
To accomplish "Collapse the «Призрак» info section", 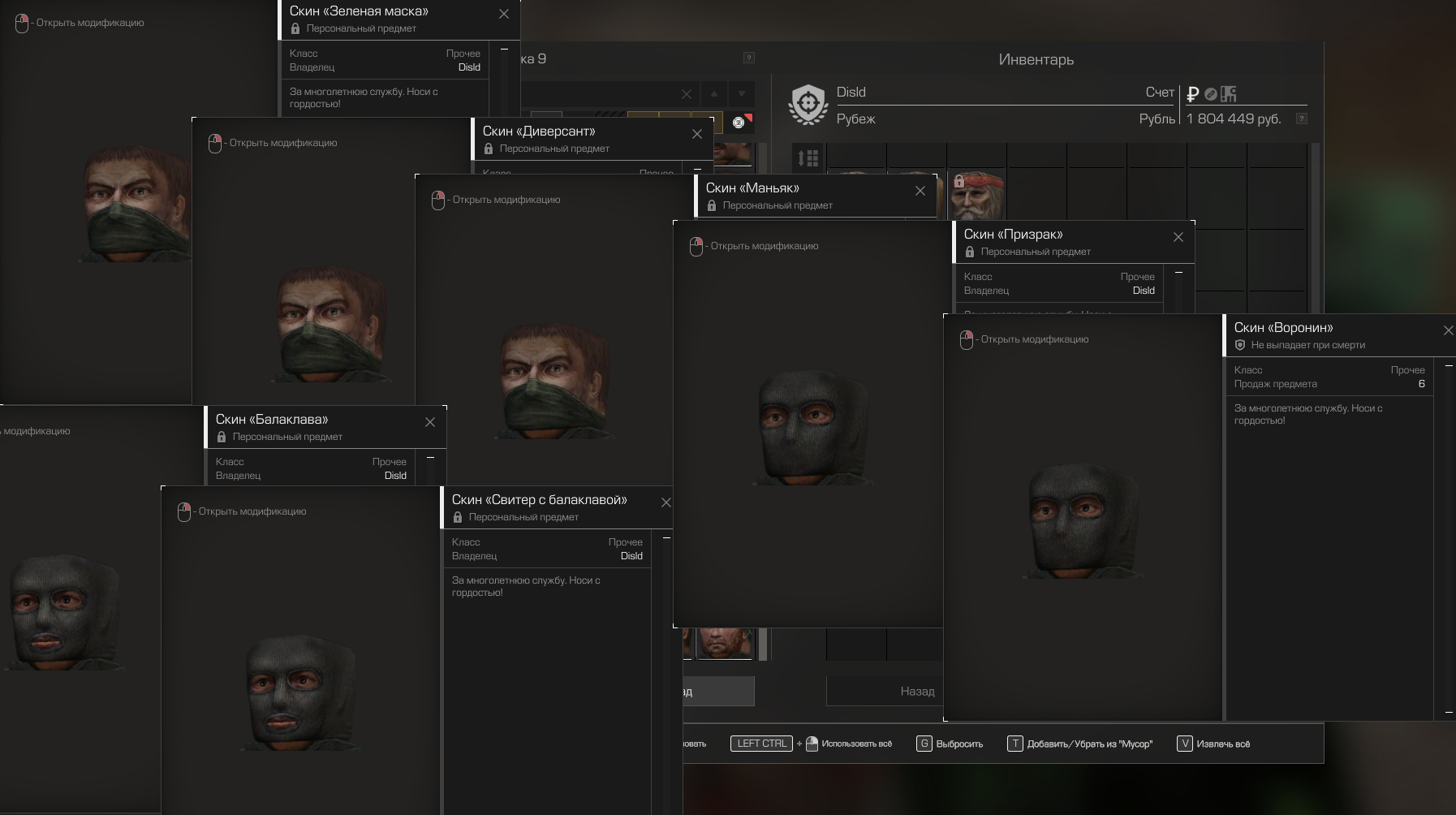I will (1178, 273).
